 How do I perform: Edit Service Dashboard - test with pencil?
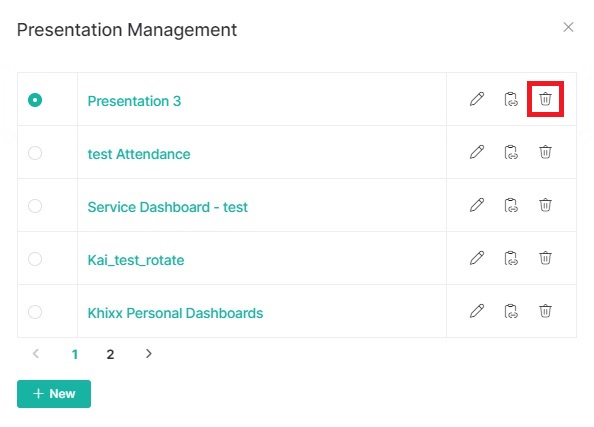(x=477, y=205)
